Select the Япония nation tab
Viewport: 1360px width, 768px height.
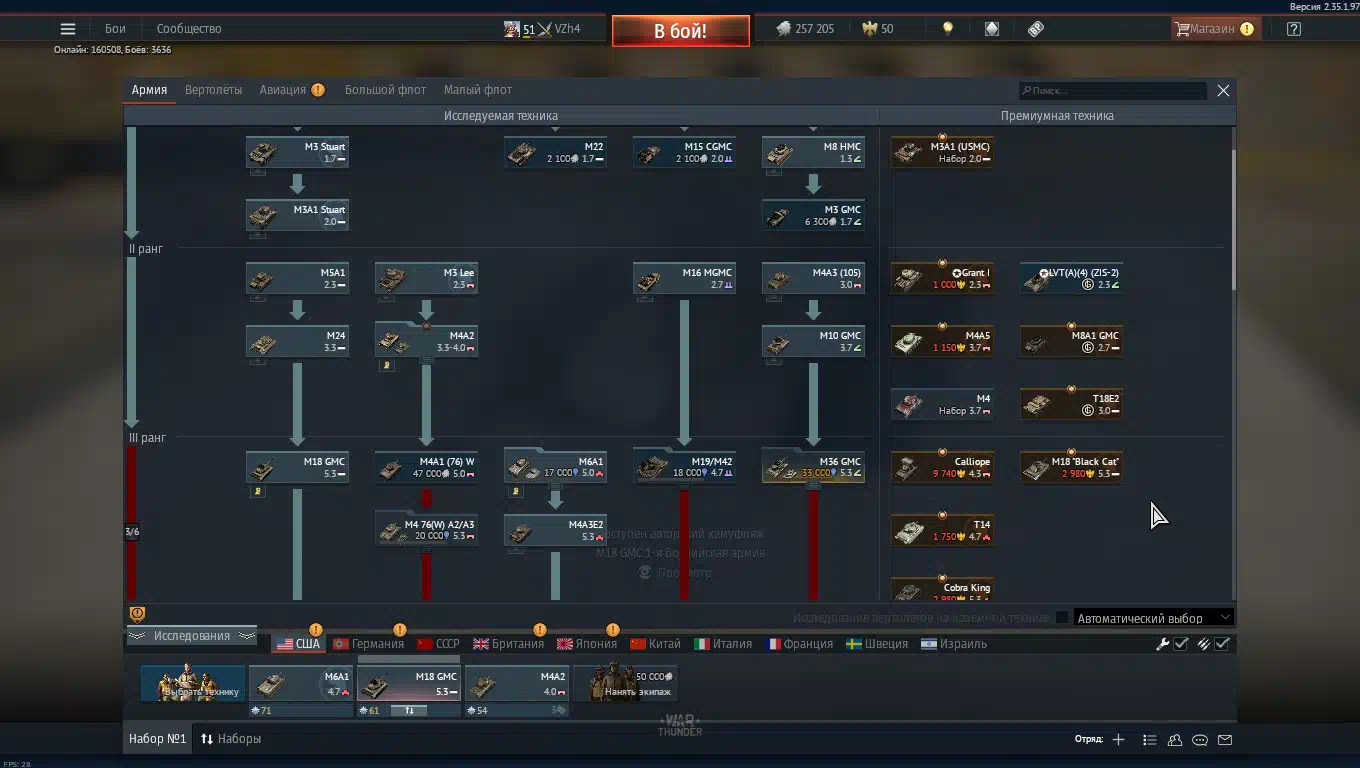tap(587, 644)
